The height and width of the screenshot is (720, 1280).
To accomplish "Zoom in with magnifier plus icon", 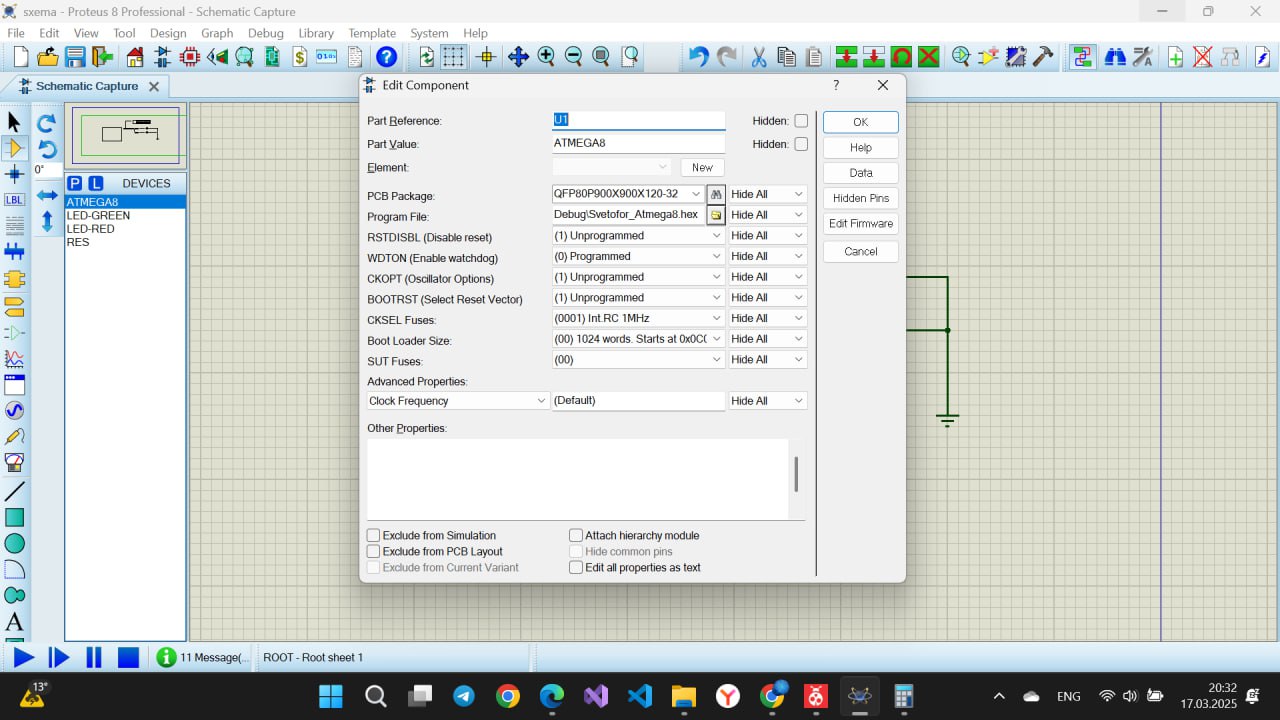I will pyautogui.click(x=546, y=57).
